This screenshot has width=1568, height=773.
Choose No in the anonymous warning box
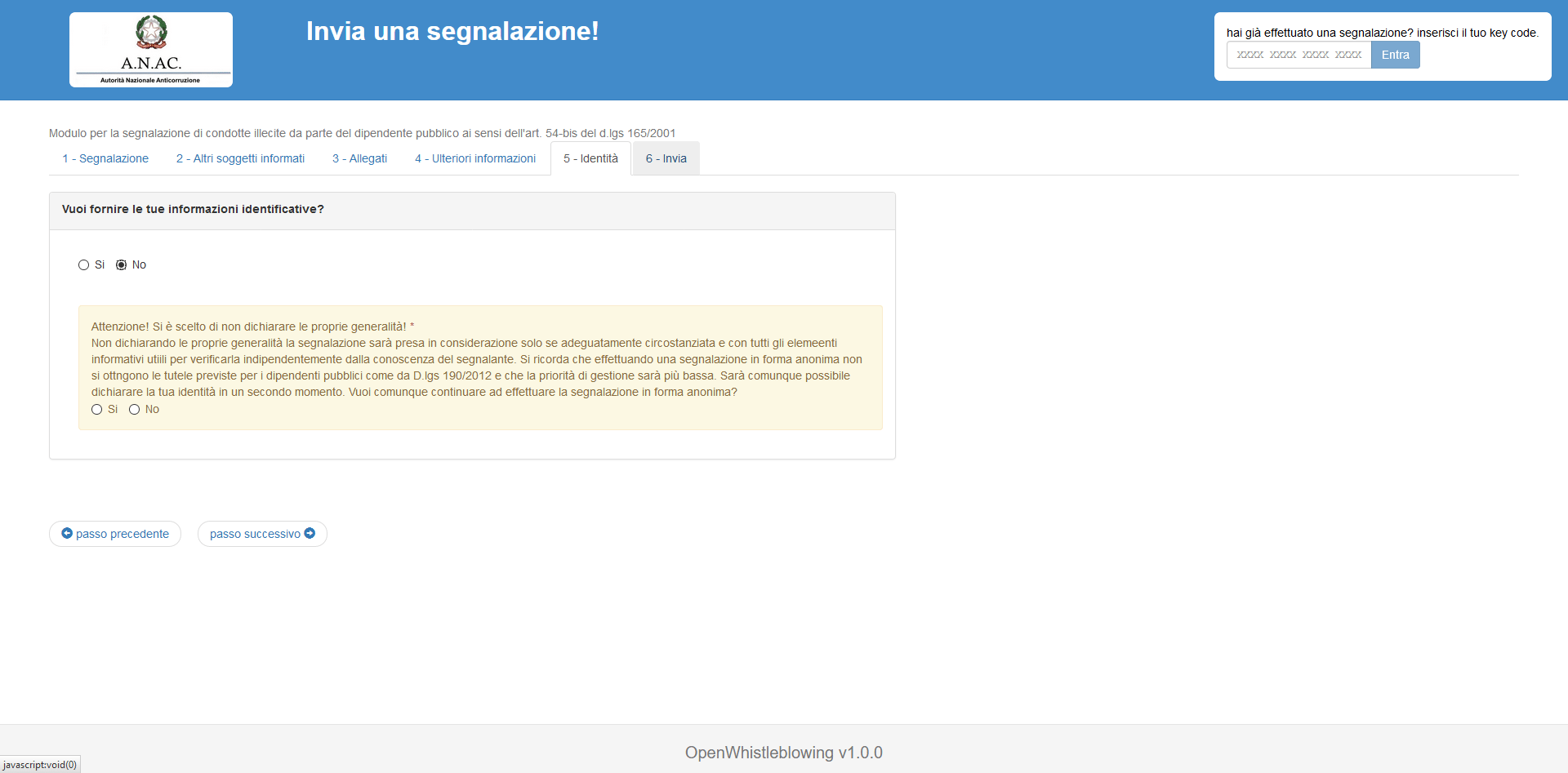135,410
